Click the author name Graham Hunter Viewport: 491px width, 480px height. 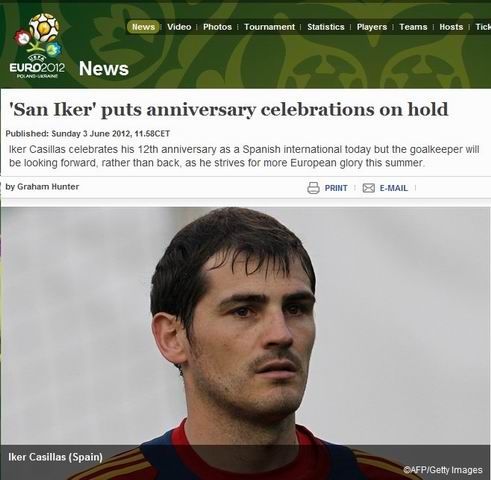[x=48, y=187]
